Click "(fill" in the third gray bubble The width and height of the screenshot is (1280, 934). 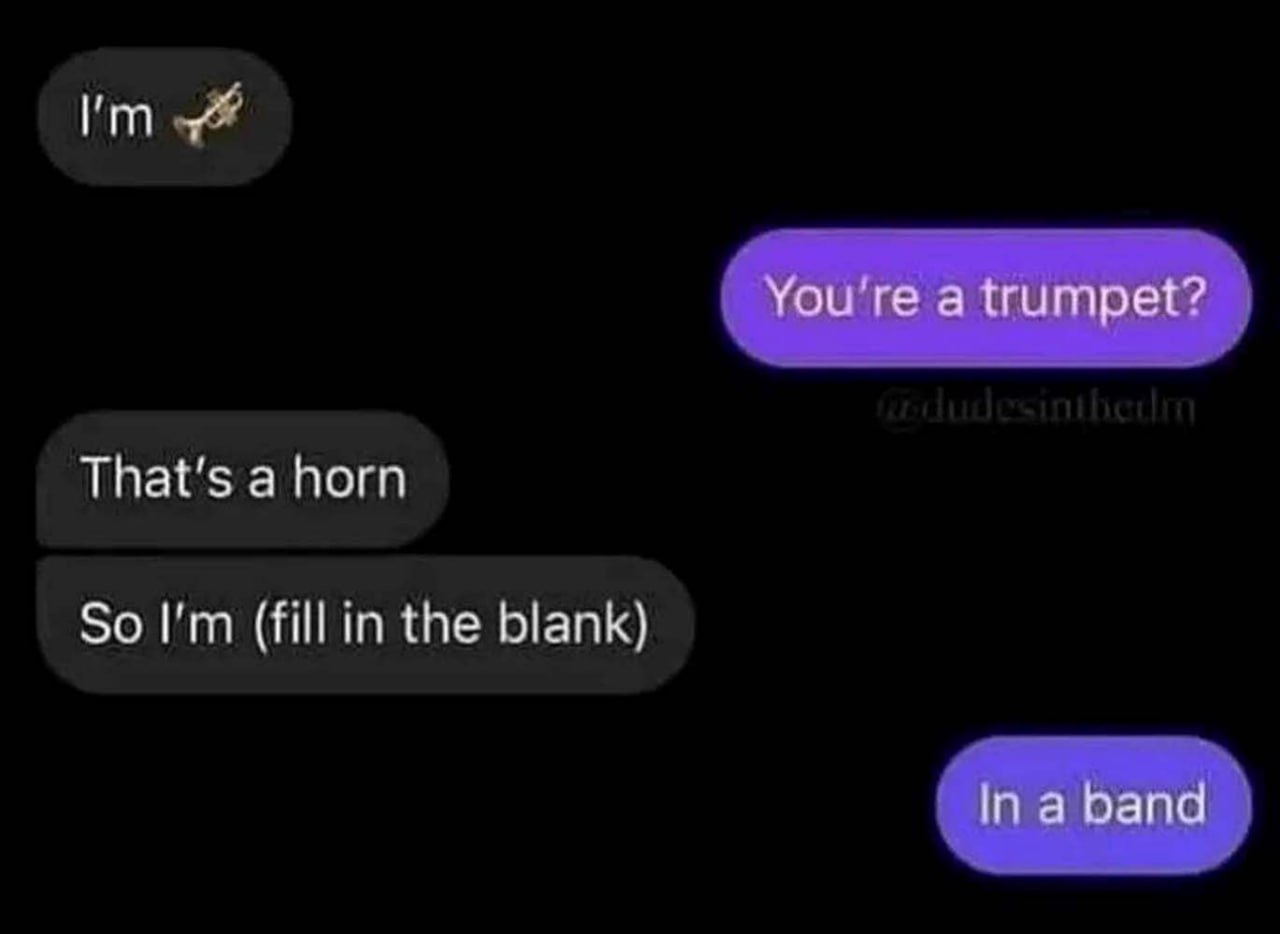[293, 625]
